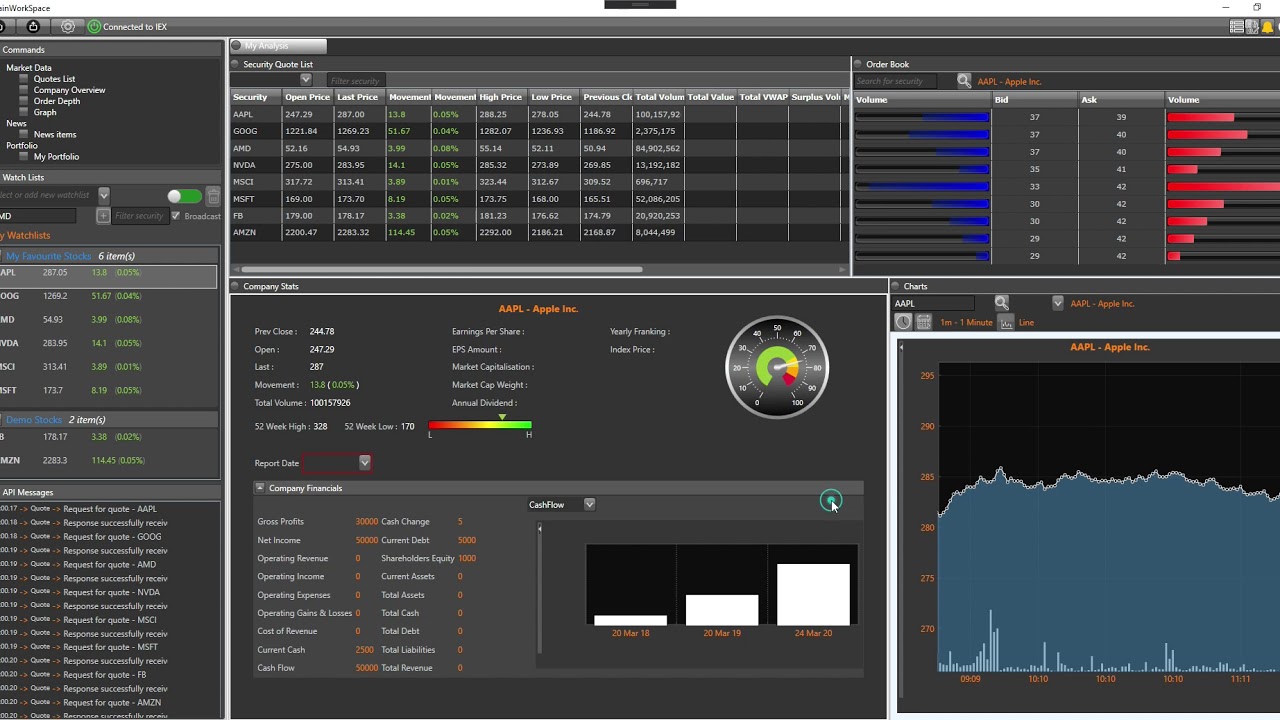Select AAPL row in Security Quote List
The width and height of the screenshot is (1280, 720).
(x=540, y=114)
